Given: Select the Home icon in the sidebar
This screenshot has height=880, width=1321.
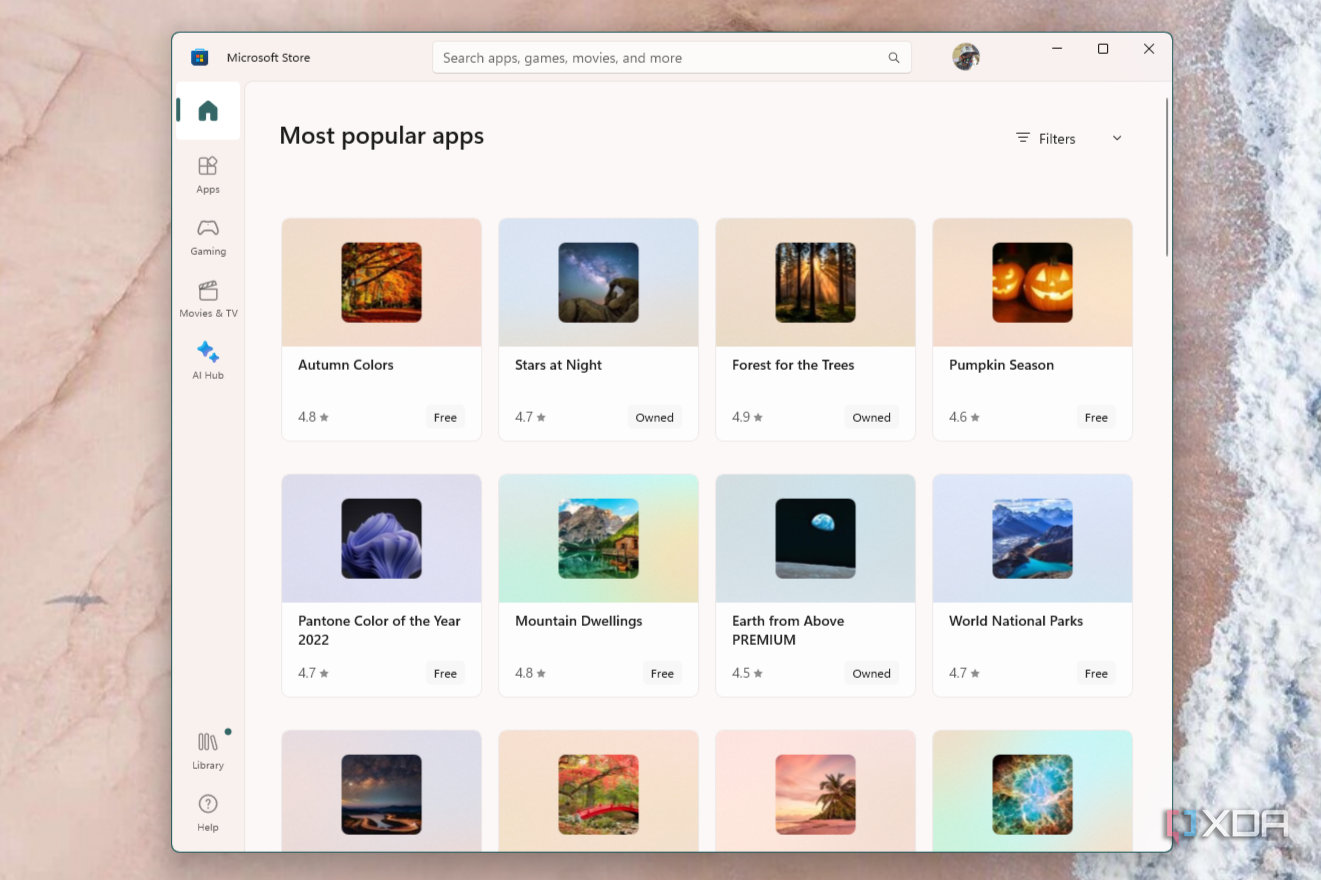Looking at the screenshot, I should click(x=207, y=110).
